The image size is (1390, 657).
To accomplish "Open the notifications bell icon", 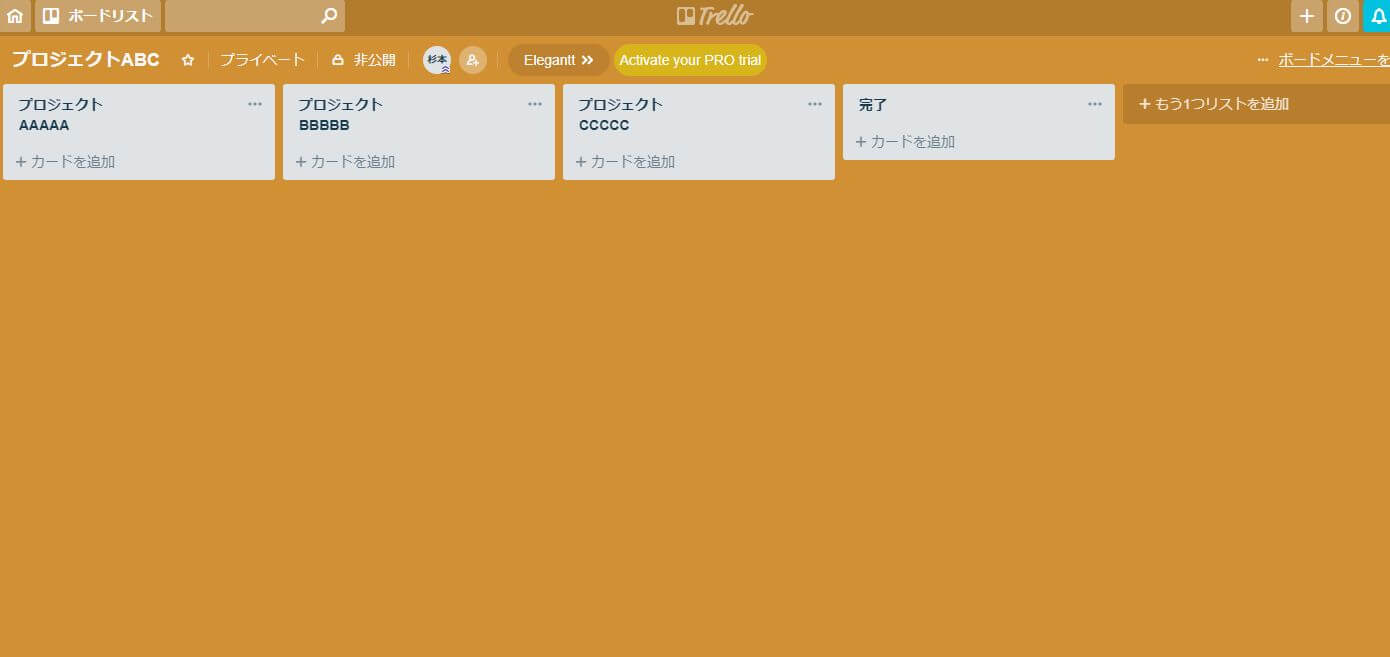I will 1377,16.
